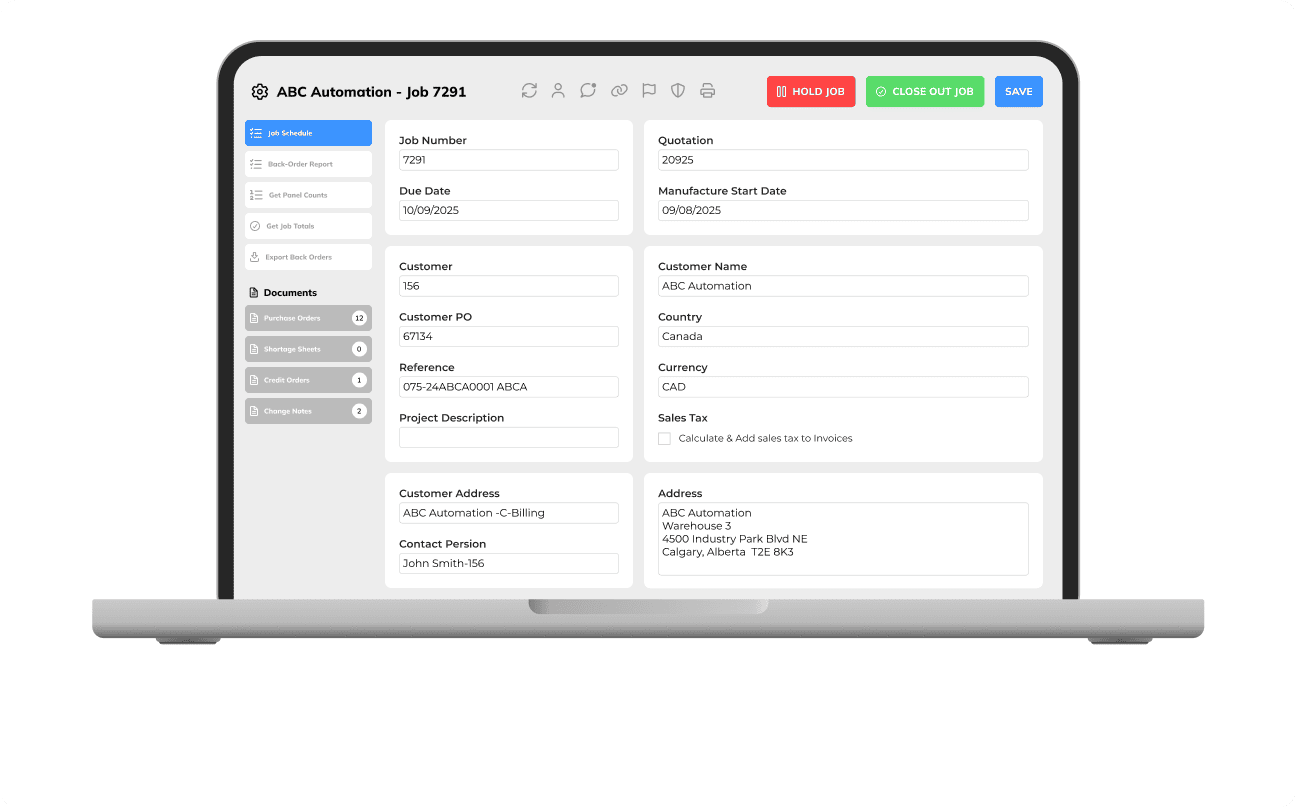This screenshot has width=1296, height=808.
Task: Open Back-Order Report in the sidebar
Action: (x=308, y=164)
